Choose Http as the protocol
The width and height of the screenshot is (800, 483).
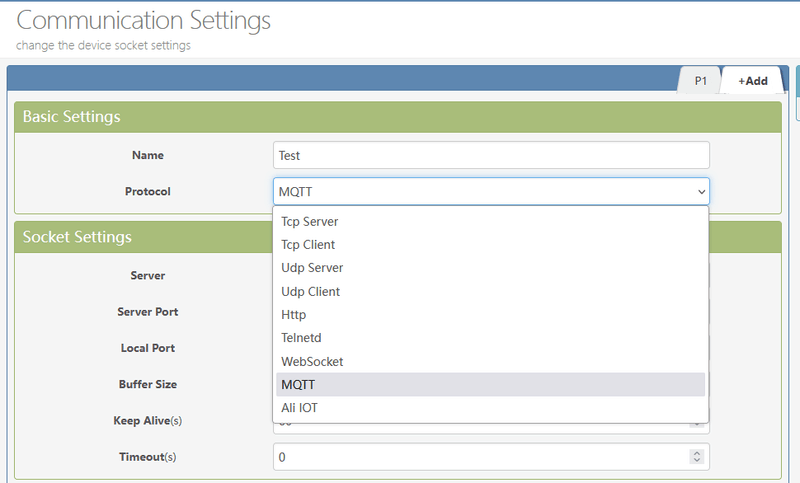(x=294, y=315)
